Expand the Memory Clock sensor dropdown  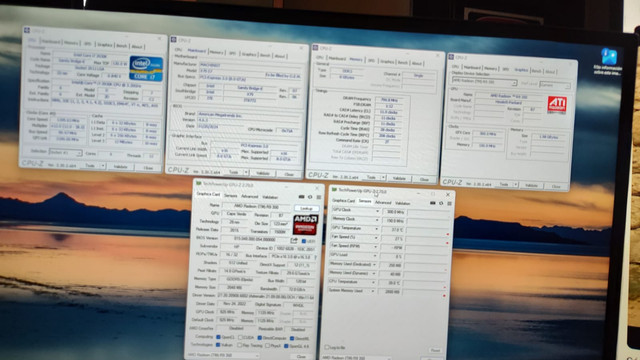377,220
